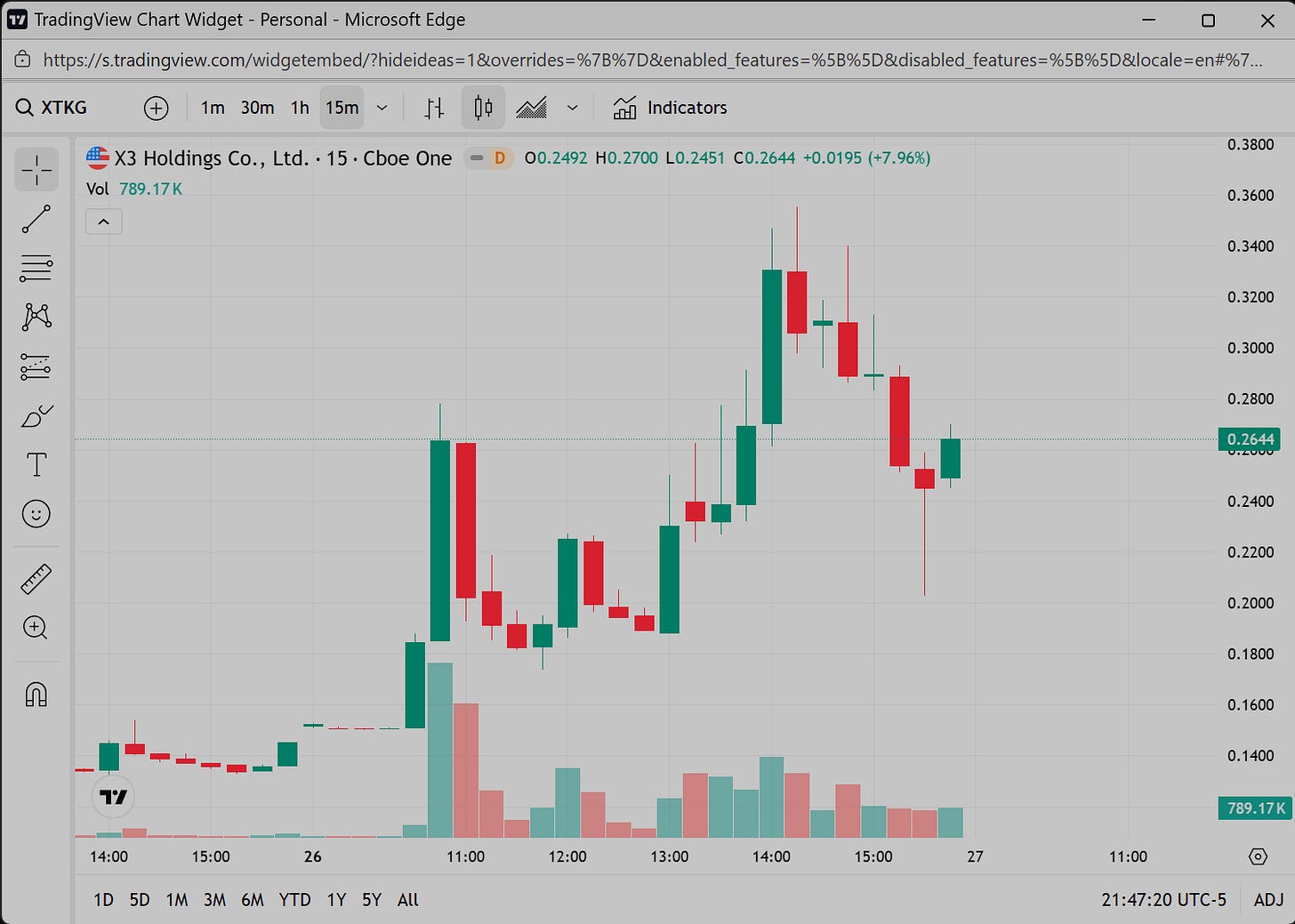Set range to 1Y
The image size is (1295, 924).
coord(336,900)
